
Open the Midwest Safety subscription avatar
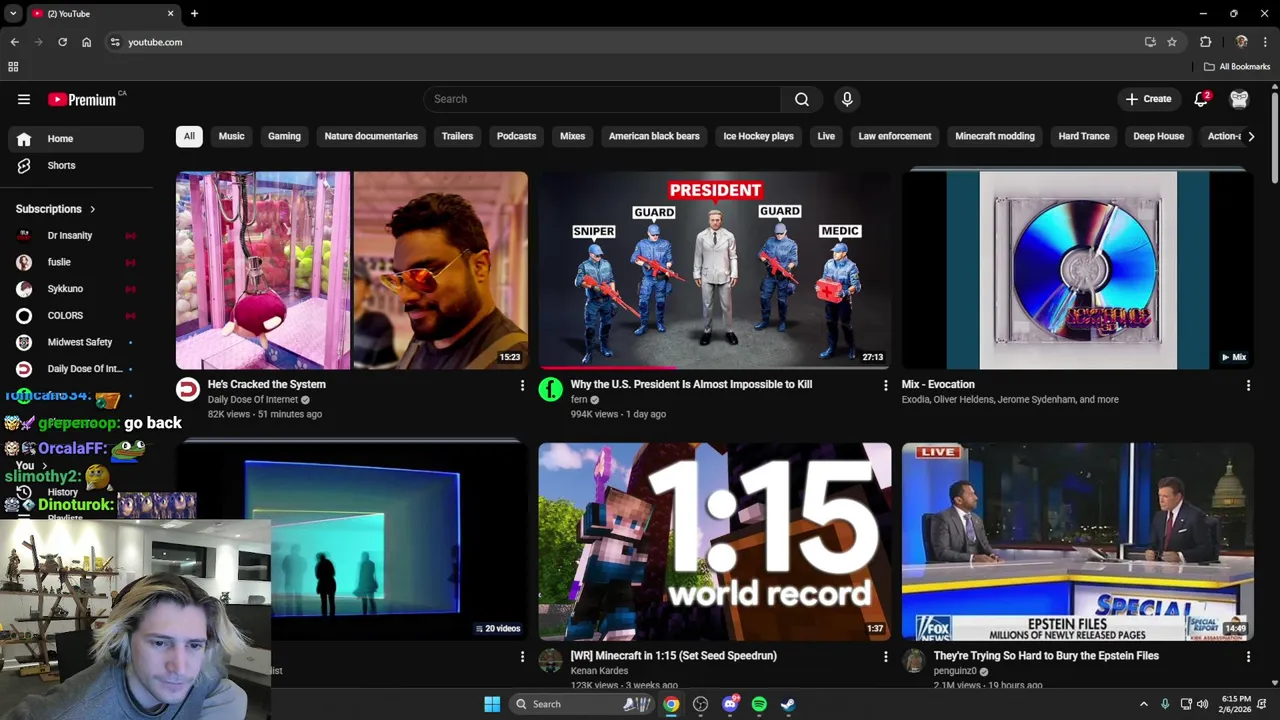click(24, 342)
